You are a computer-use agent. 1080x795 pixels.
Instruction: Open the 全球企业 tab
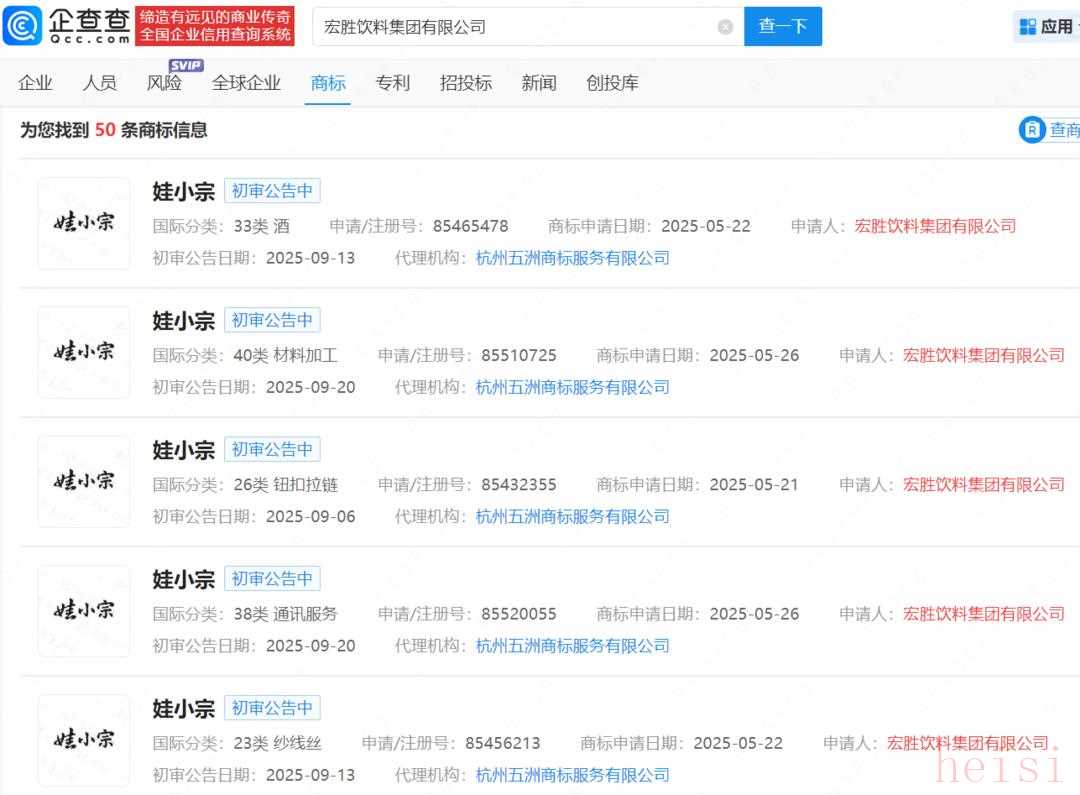tap(246, 83)
